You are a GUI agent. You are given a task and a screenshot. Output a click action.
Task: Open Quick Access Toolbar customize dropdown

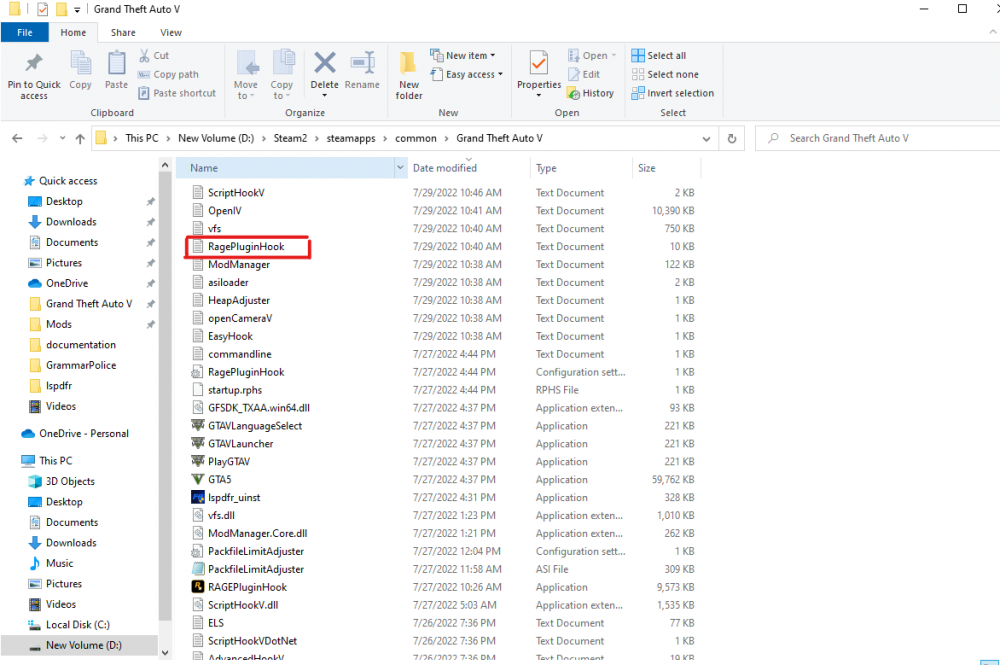77,10
